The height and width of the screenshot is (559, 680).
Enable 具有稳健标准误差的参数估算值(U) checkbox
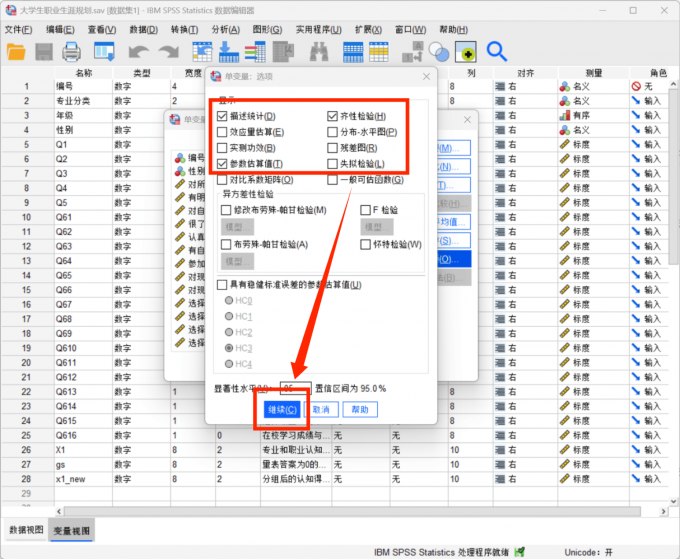223,285
